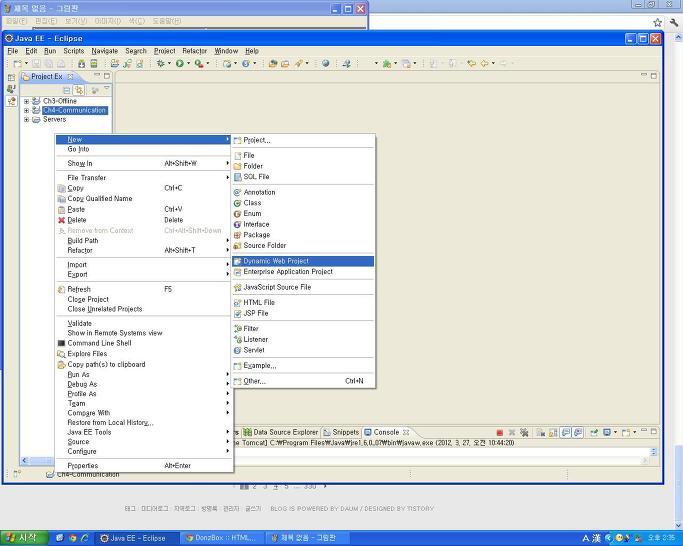The height and width of the screenshot is (546, 683).
Task: Close the Project Explorer tab
Action: pyautogui.click(x=70, y=77)
